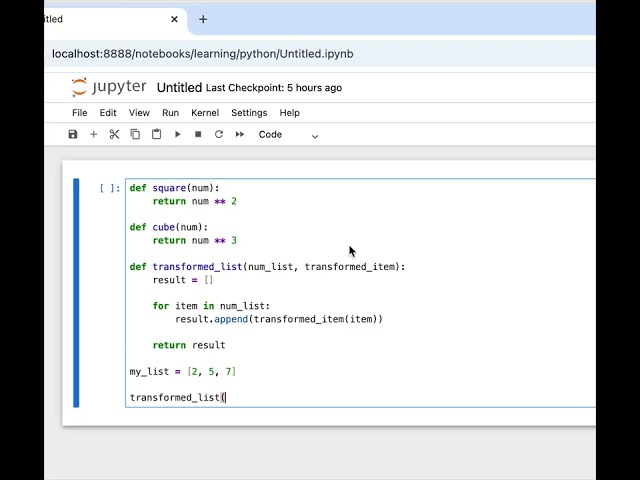Rename the notebook via Untitled title
Viewport: 640px width, 480px height.
point(179,88)
